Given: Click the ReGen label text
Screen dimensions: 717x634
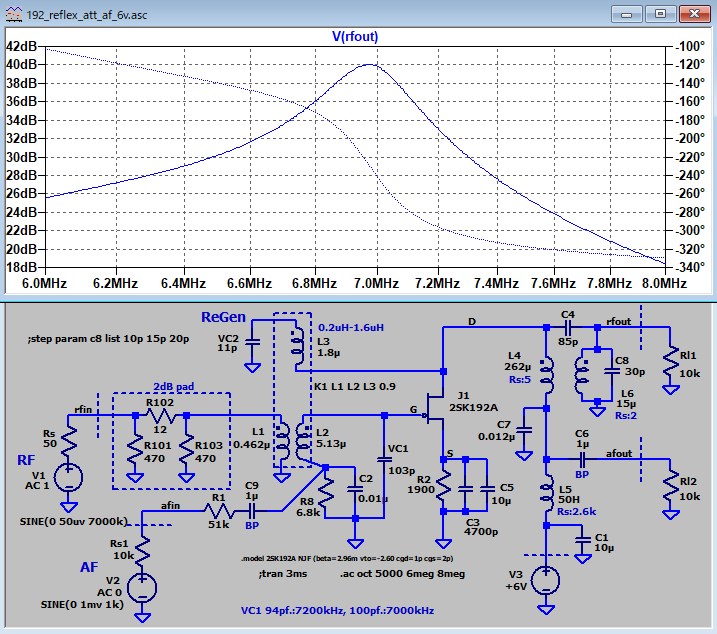Looking at the screenshot, I should 223,317.
